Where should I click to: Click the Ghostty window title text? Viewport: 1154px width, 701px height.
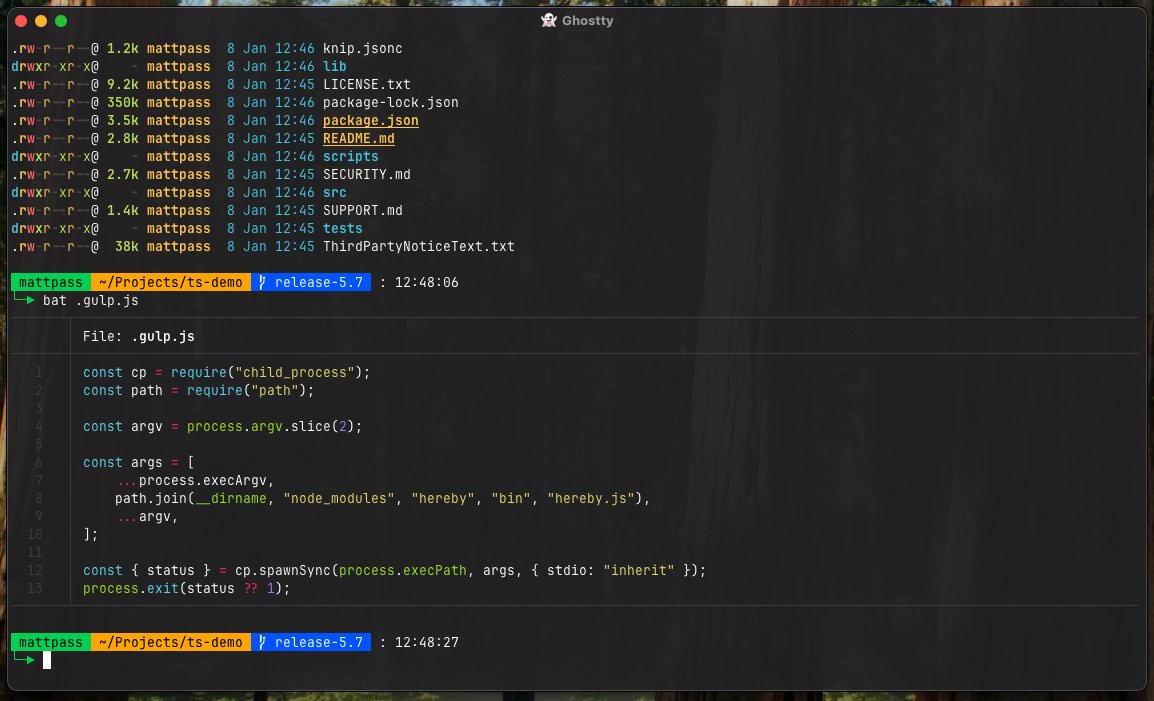click(588, 20)
